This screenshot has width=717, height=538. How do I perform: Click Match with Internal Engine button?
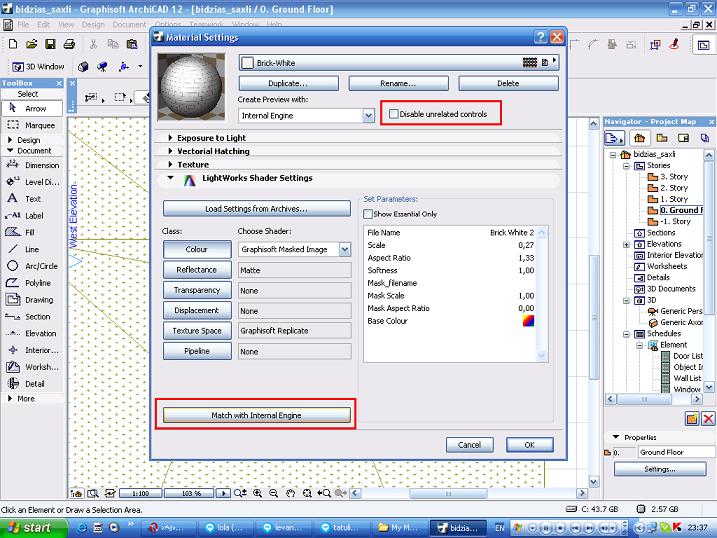[x=257, y=415]
